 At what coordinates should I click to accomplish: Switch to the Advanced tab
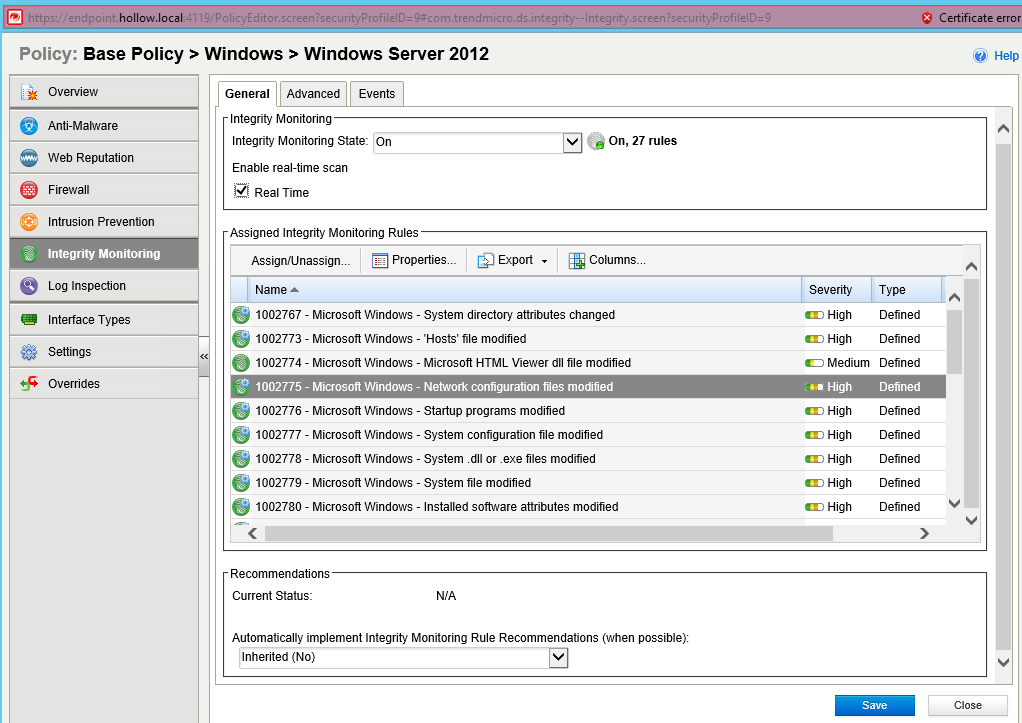coord(313,94)
